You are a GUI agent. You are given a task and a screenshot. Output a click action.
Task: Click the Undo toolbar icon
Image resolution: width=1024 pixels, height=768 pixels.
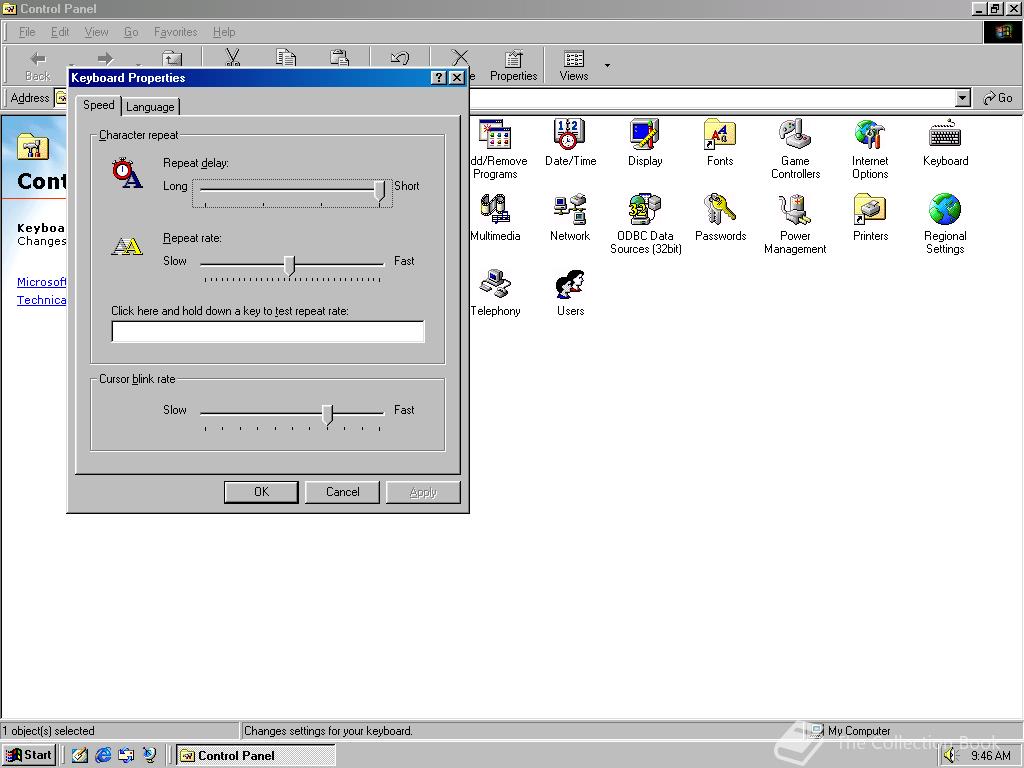[x=400, y=59]
